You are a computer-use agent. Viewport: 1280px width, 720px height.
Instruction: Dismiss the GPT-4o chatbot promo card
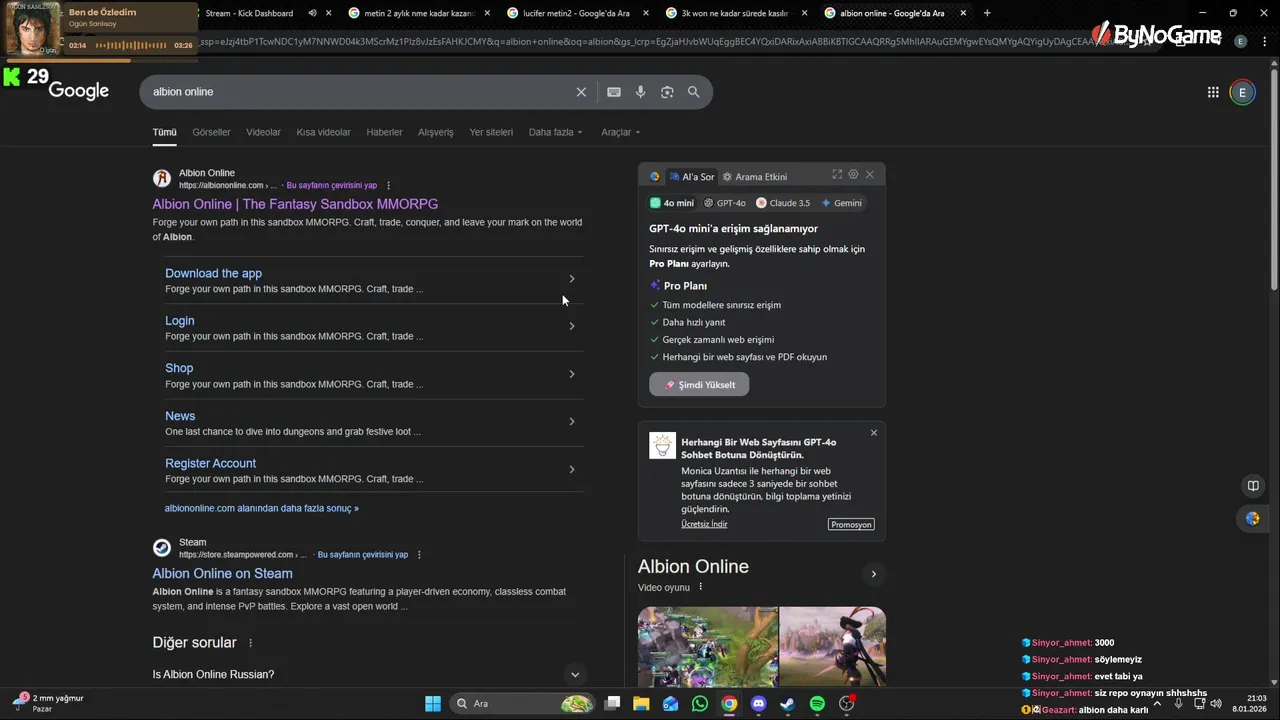pyautogui.click(x=874, y=433)
